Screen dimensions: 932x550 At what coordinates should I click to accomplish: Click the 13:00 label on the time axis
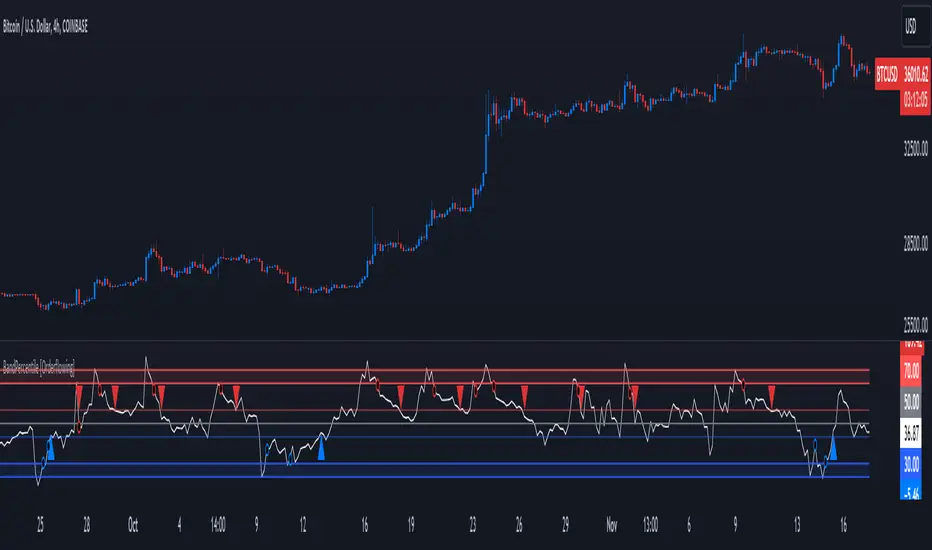(650, 525)
